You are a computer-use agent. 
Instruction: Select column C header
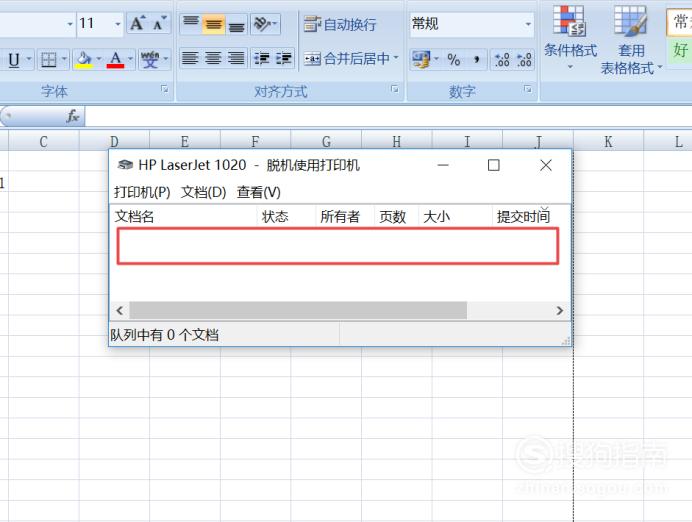pos(43,142)
